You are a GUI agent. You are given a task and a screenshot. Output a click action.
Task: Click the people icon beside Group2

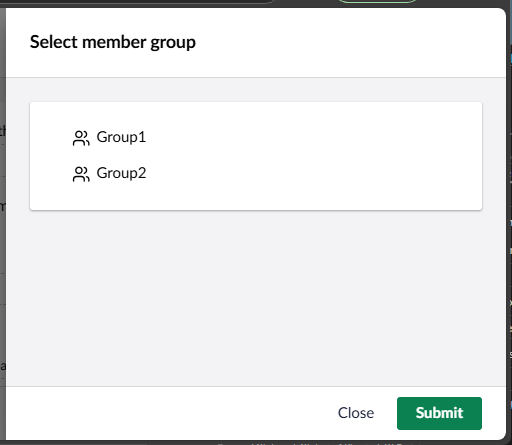[81, 174]
